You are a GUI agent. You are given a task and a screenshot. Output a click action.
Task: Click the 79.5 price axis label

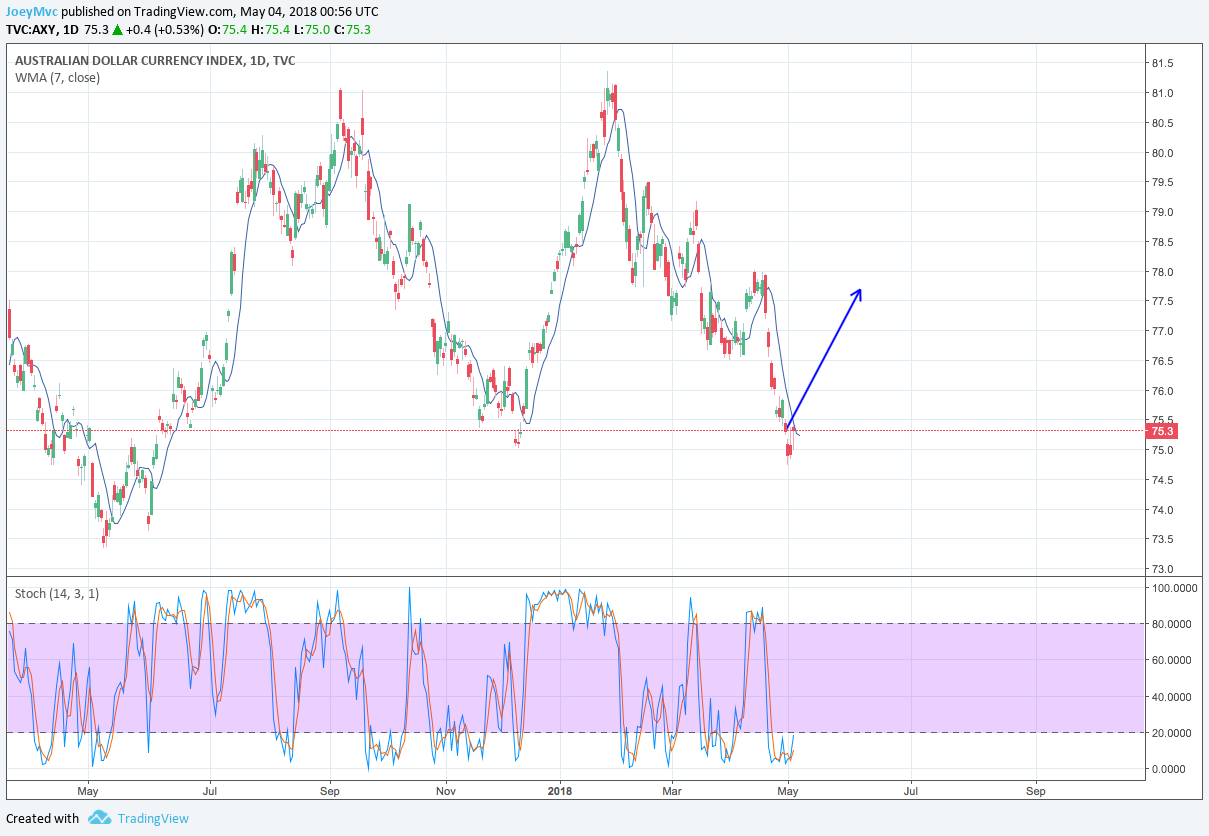(1162, 183)
